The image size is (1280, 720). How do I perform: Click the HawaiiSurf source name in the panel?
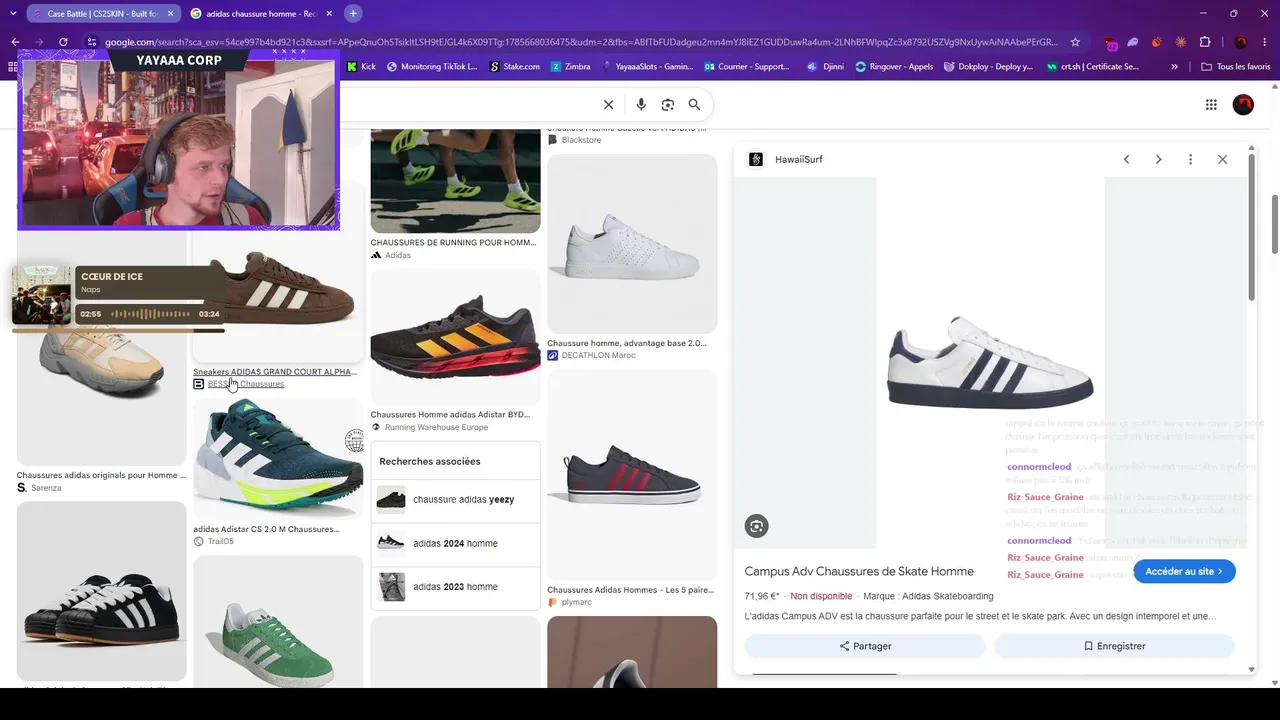tap(798, 159)
